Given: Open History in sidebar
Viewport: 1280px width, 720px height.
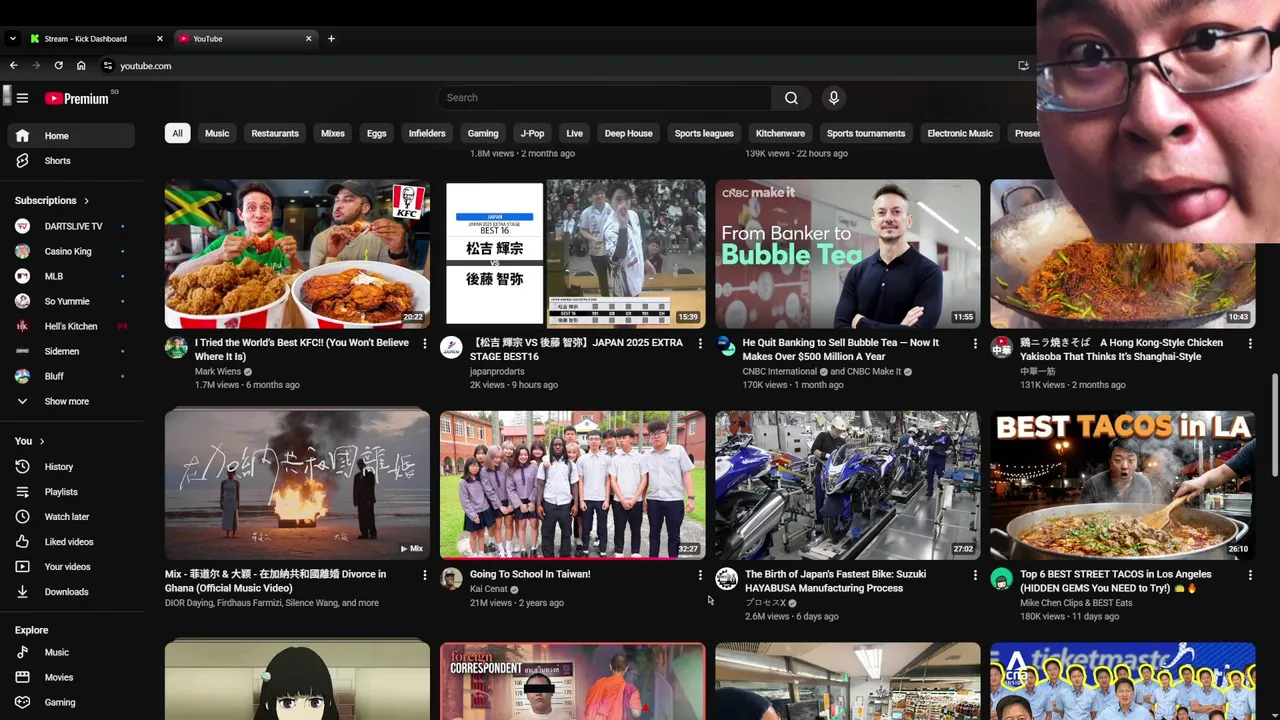Looking at the screenshot, I should [x=70, y=467].
